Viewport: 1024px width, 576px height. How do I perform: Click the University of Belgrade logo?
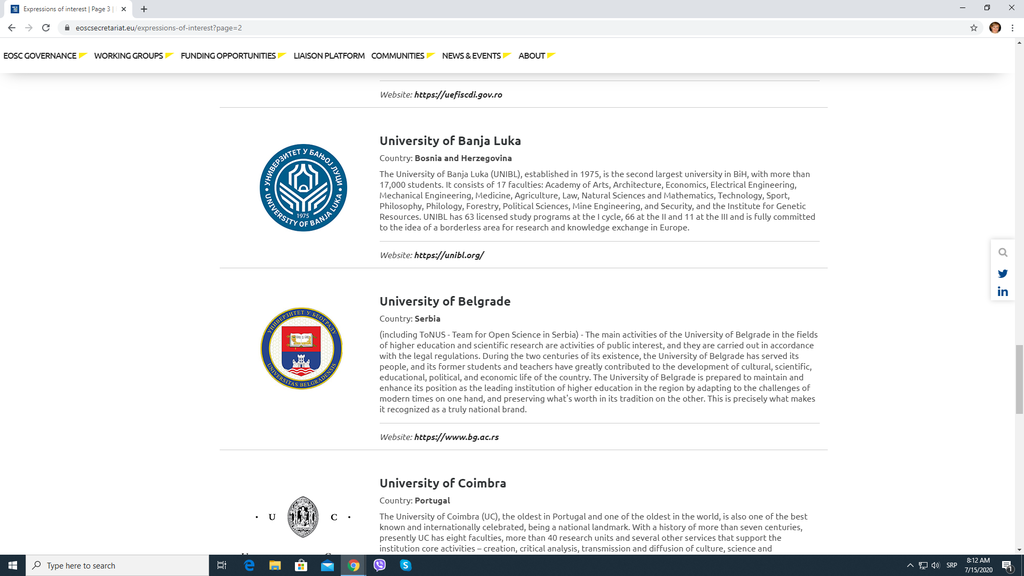pos(301,349)
